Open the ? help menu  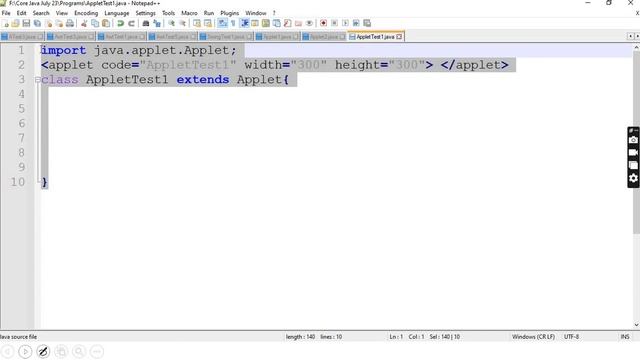coord(274,13)
